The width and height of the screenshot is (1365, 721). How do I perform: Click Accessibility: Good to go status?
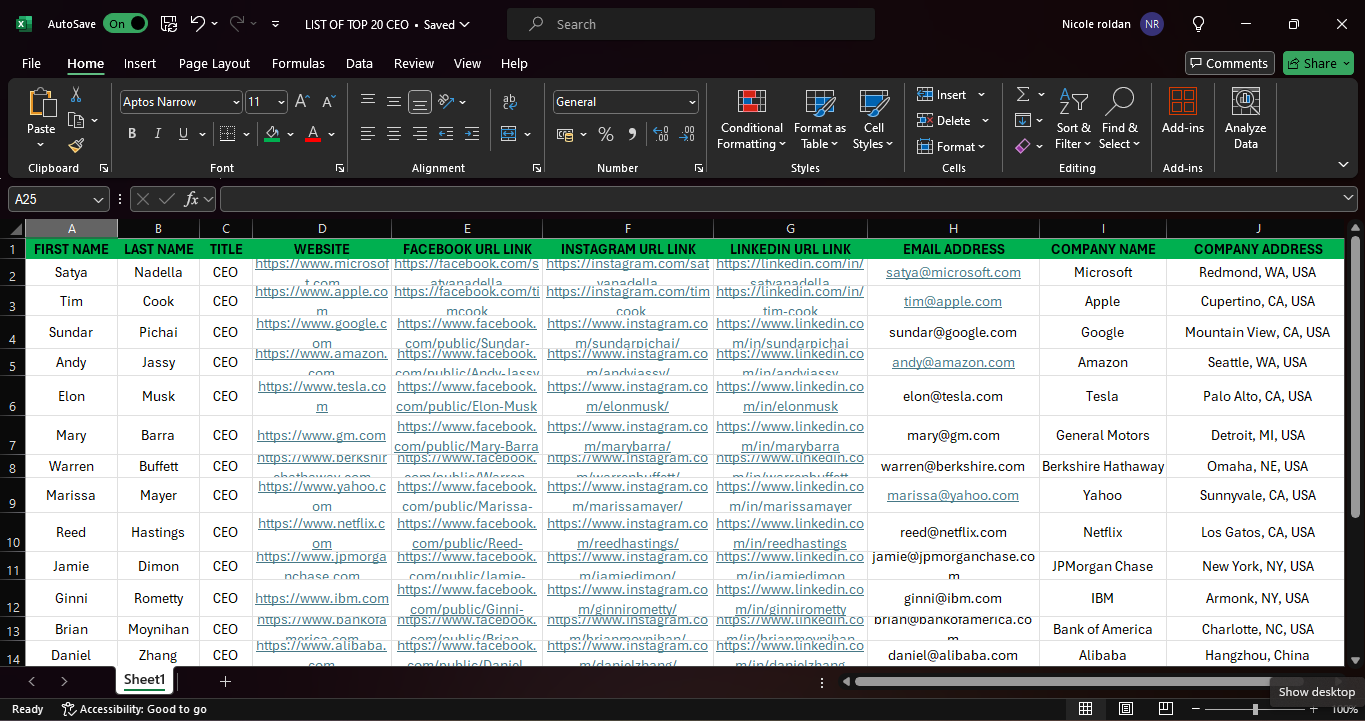coord(134,709)
